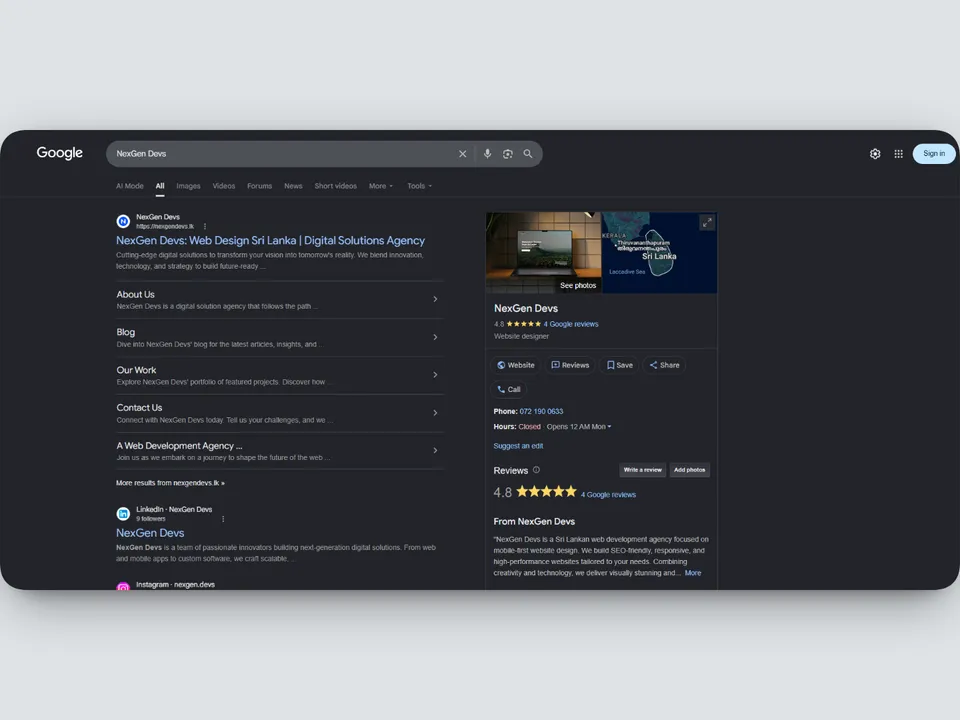960x720 pixels.
Task: Open 4 Google reviews link beside large stars
Action: tap(608, 495)
